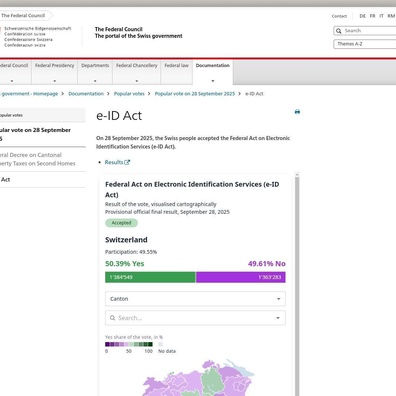Switch language to RM
This screenshot has height=396, width=396.
pos(391,16)
